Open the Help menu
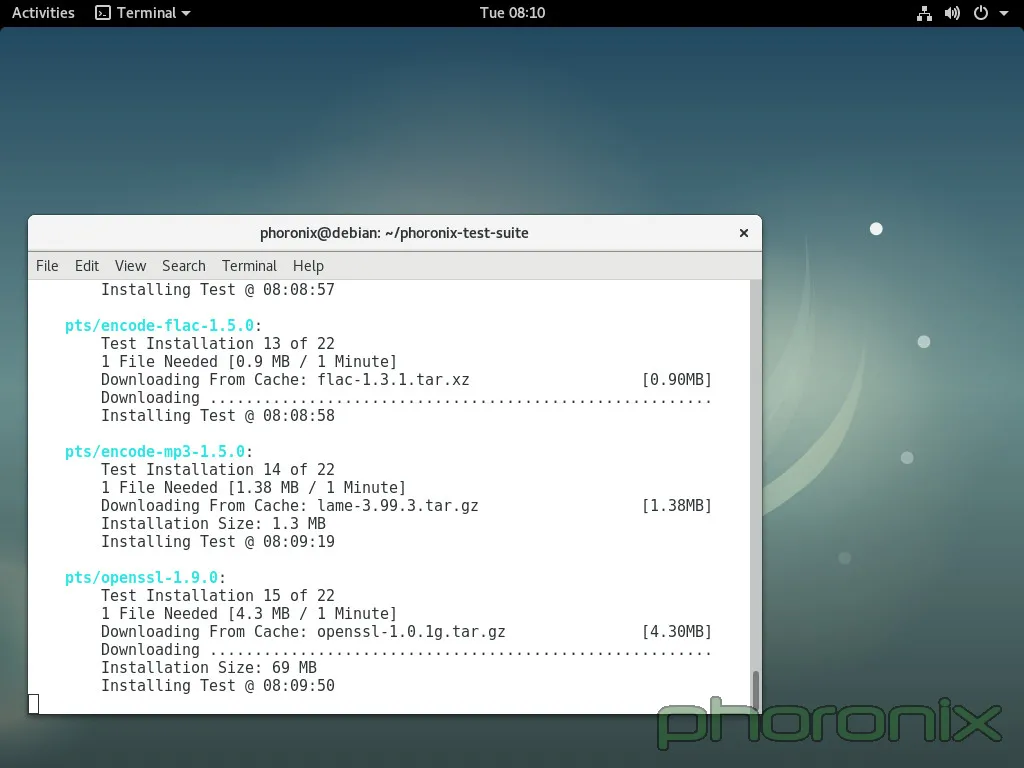This screenshot has width=1024, height=768. click(x=308, y=266)
